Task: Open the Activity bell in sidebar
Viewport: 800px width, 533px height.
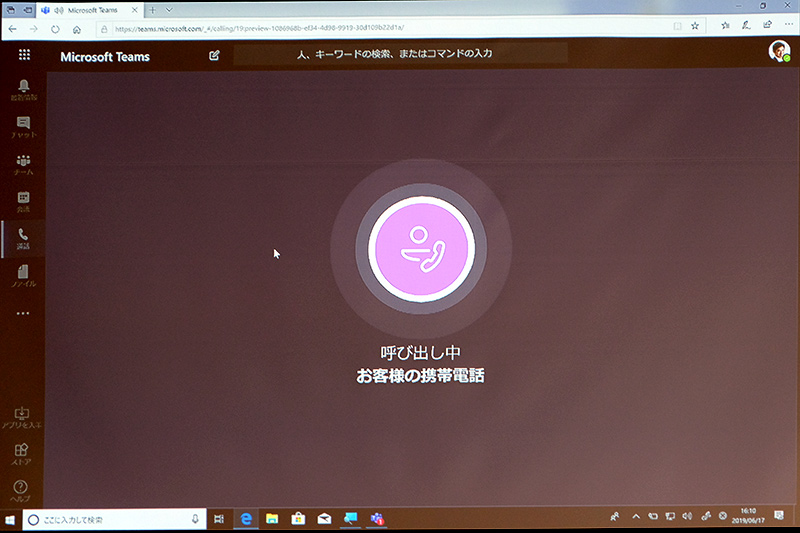Action: point(23,90)
